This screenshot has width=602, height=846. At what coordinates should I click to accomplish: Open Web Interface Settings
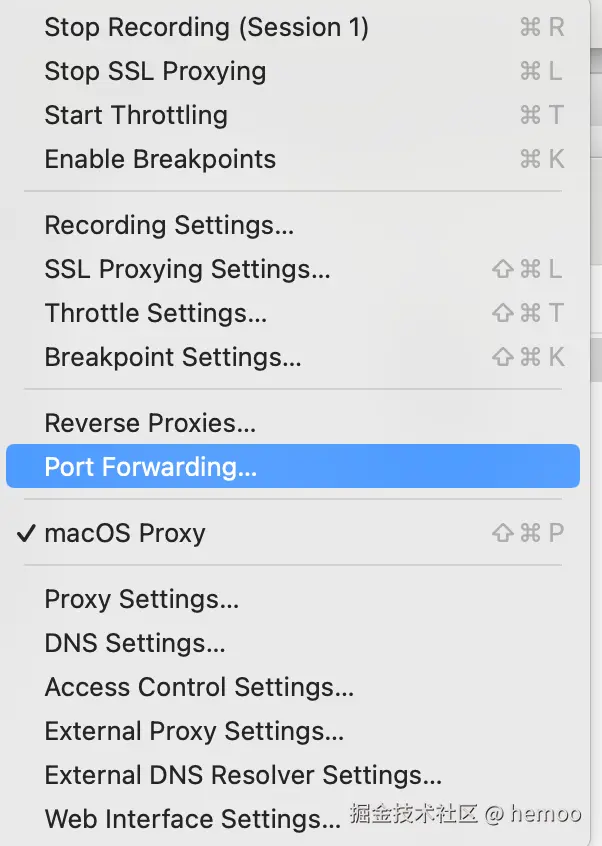(192, 819)
